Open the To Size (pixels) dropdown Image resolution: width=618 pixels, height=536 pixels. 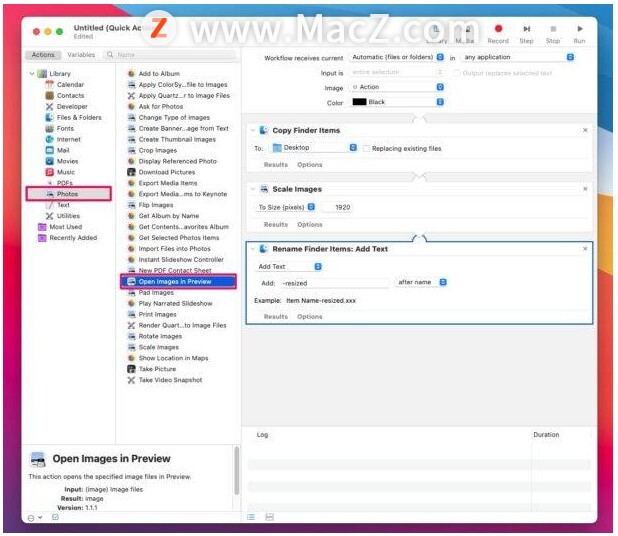pos(286,207)
